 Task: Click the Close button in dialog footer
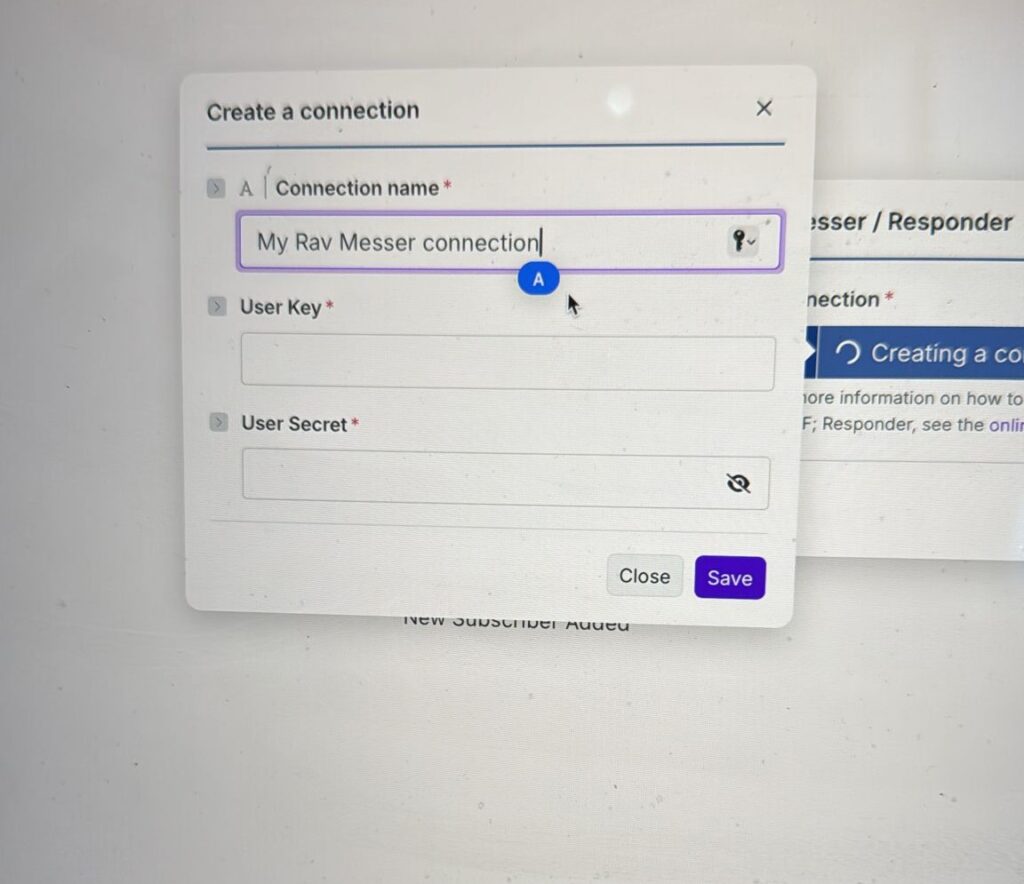point(645,576)
